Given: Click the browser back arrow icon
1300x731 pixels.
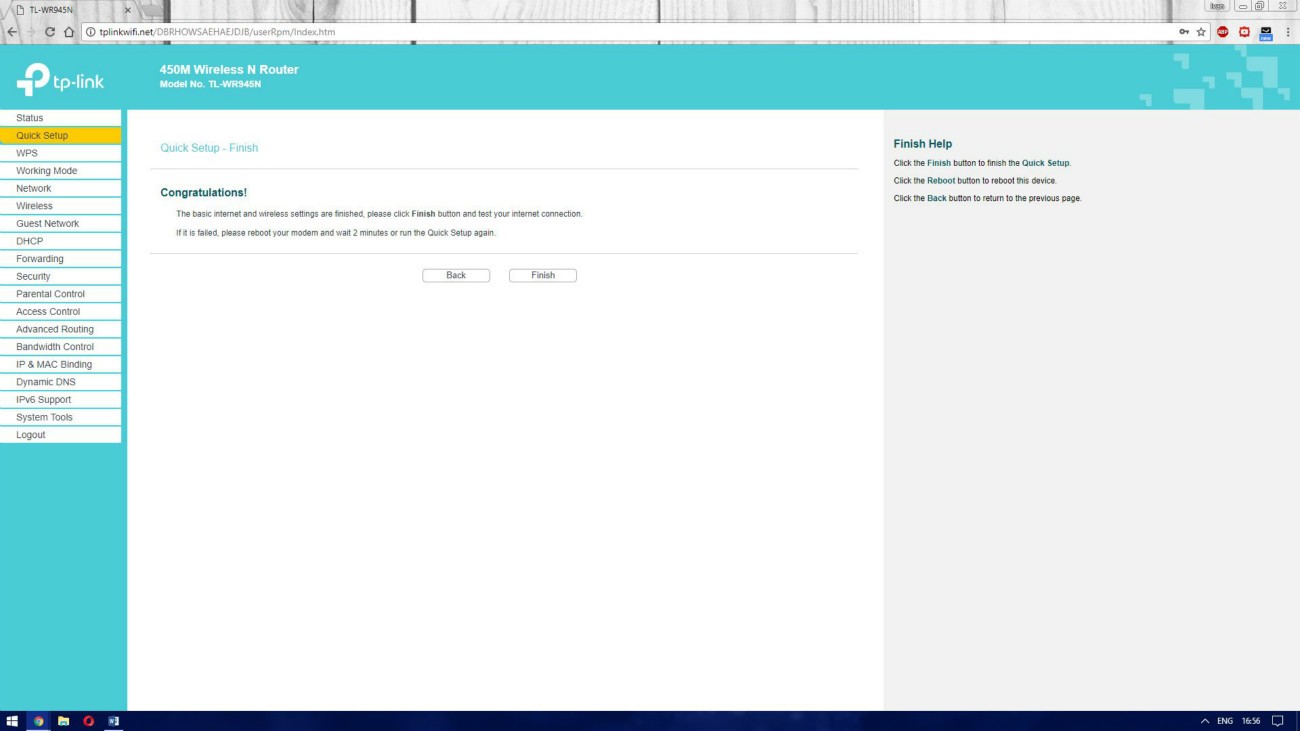Looking at the screenshot, I should (x=12, y=32).
